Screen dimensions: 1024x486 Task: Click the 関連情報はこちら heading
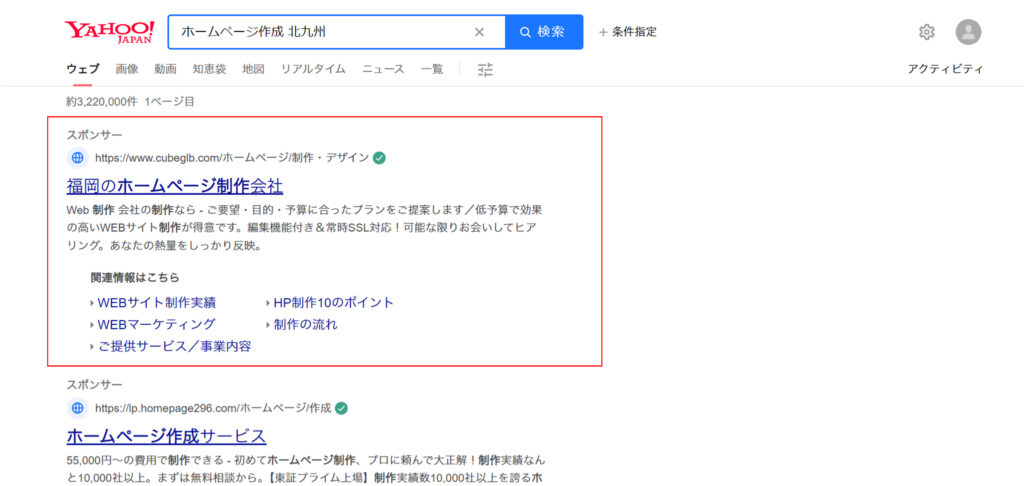[135, 277]
